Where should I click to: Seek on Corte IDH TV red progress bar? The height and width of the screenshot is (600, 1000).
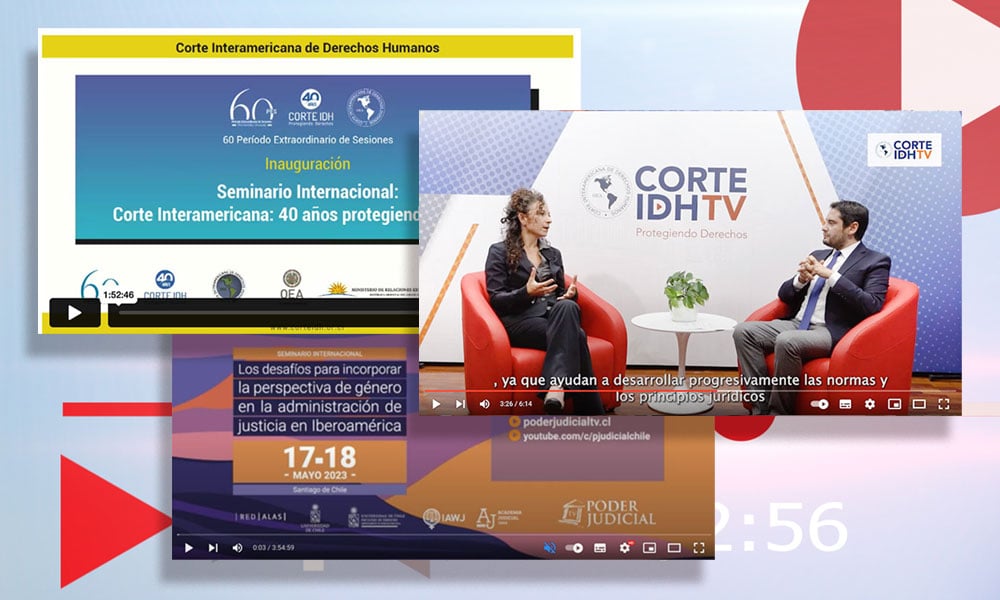pyautogui.click(x=690, y=391)
